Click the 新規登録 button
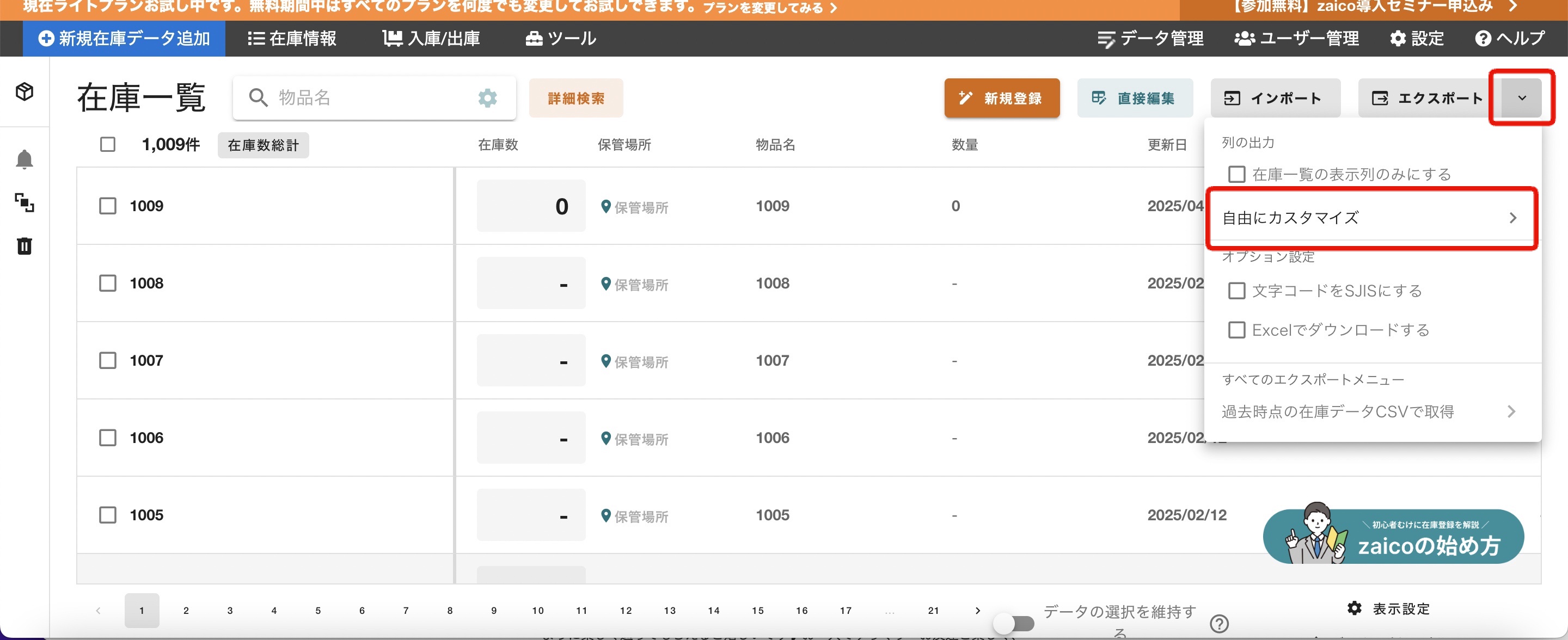 point(1001,98)
